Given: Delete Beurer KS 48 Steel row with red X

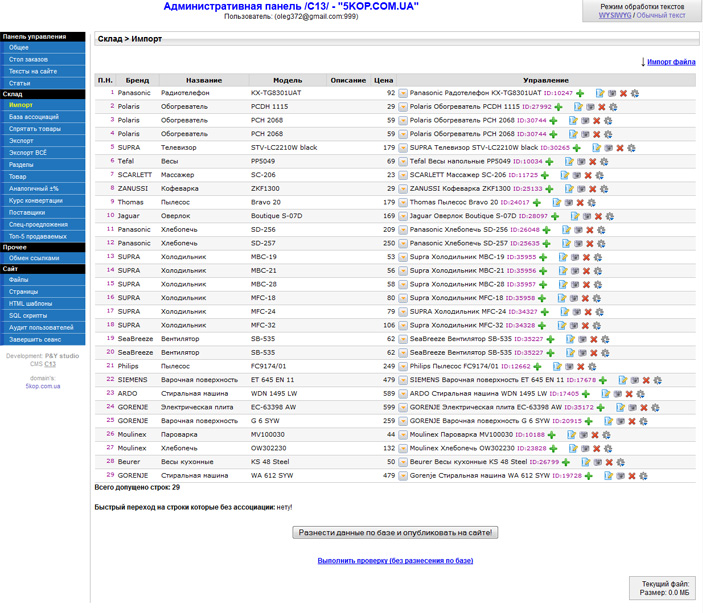Looking at the screenshot, I should coord(609,462).
